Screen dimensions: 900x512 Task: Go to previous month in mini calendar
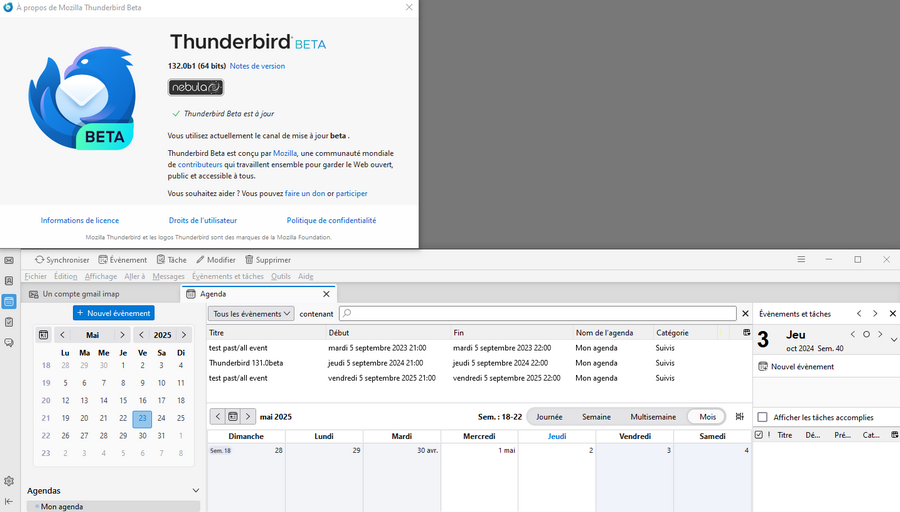(63, 335)
